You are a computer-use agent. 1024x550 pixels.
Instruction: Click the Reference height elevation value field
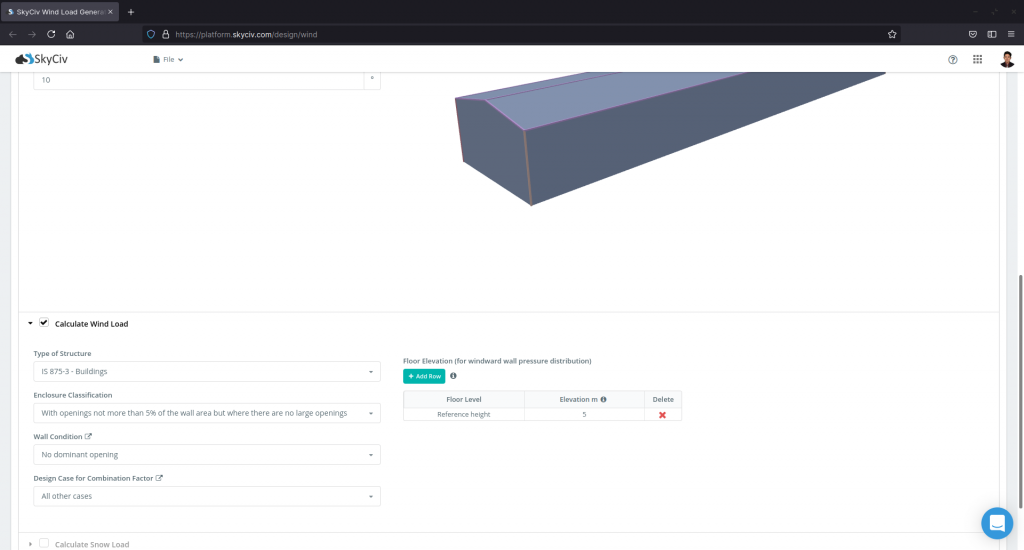pos(584,414)
